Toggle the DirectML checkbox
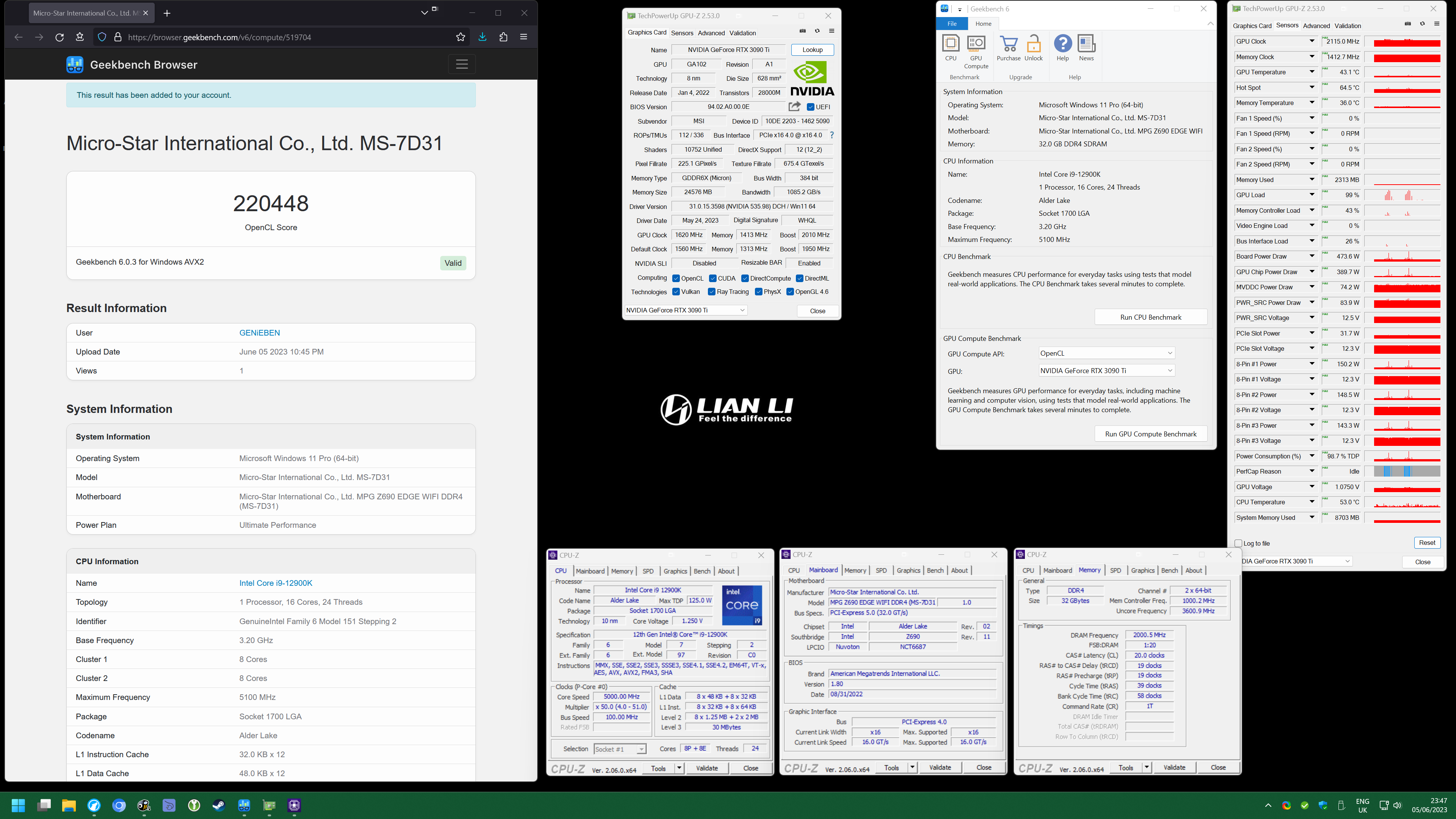The image size is (1456, 819). (800, 278)
